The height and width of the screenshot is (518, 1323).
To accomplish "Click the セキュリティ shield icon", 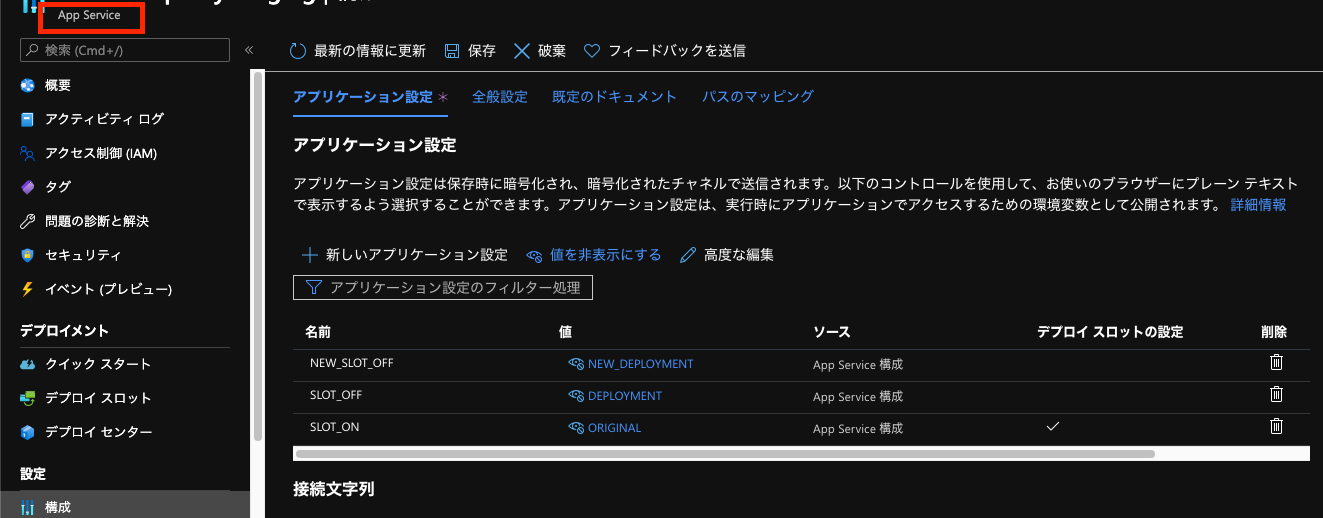I will (28, 255).
